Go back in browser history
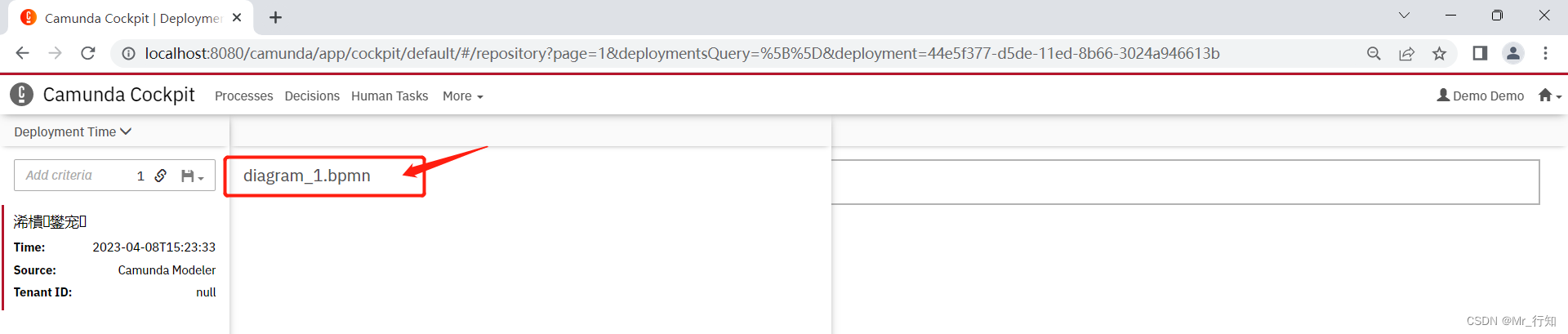 (22, 53)
